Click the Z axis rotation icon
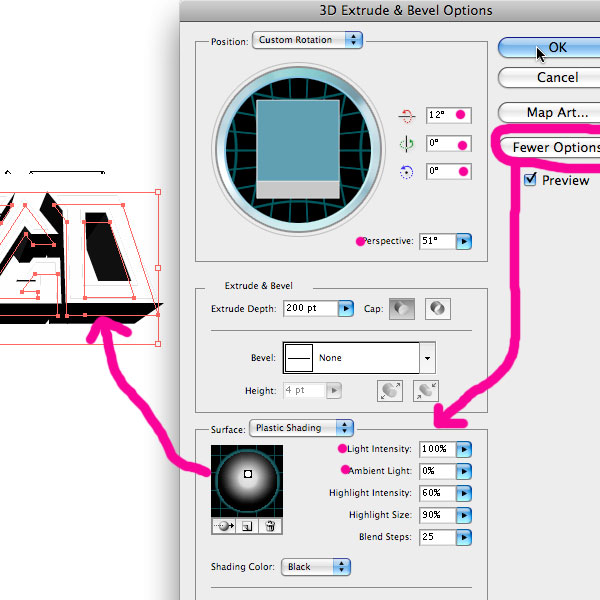Viewport: 600px width, 600px height. 406,172
